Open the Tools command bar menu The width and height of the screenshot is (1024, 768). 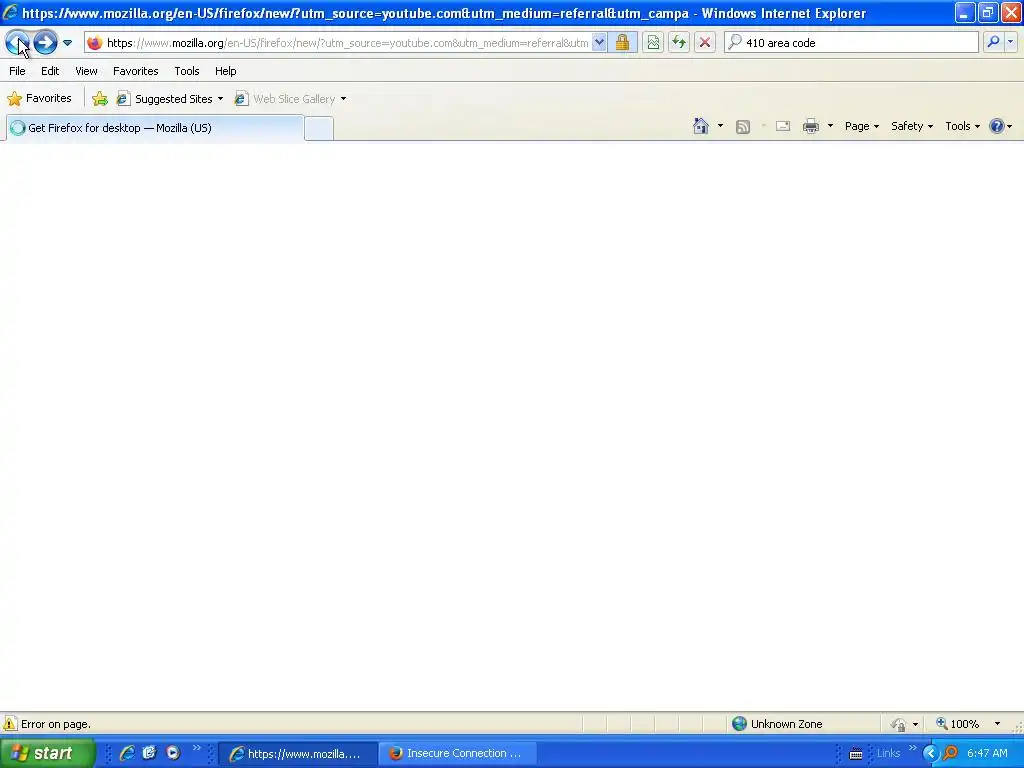point(963,126)
